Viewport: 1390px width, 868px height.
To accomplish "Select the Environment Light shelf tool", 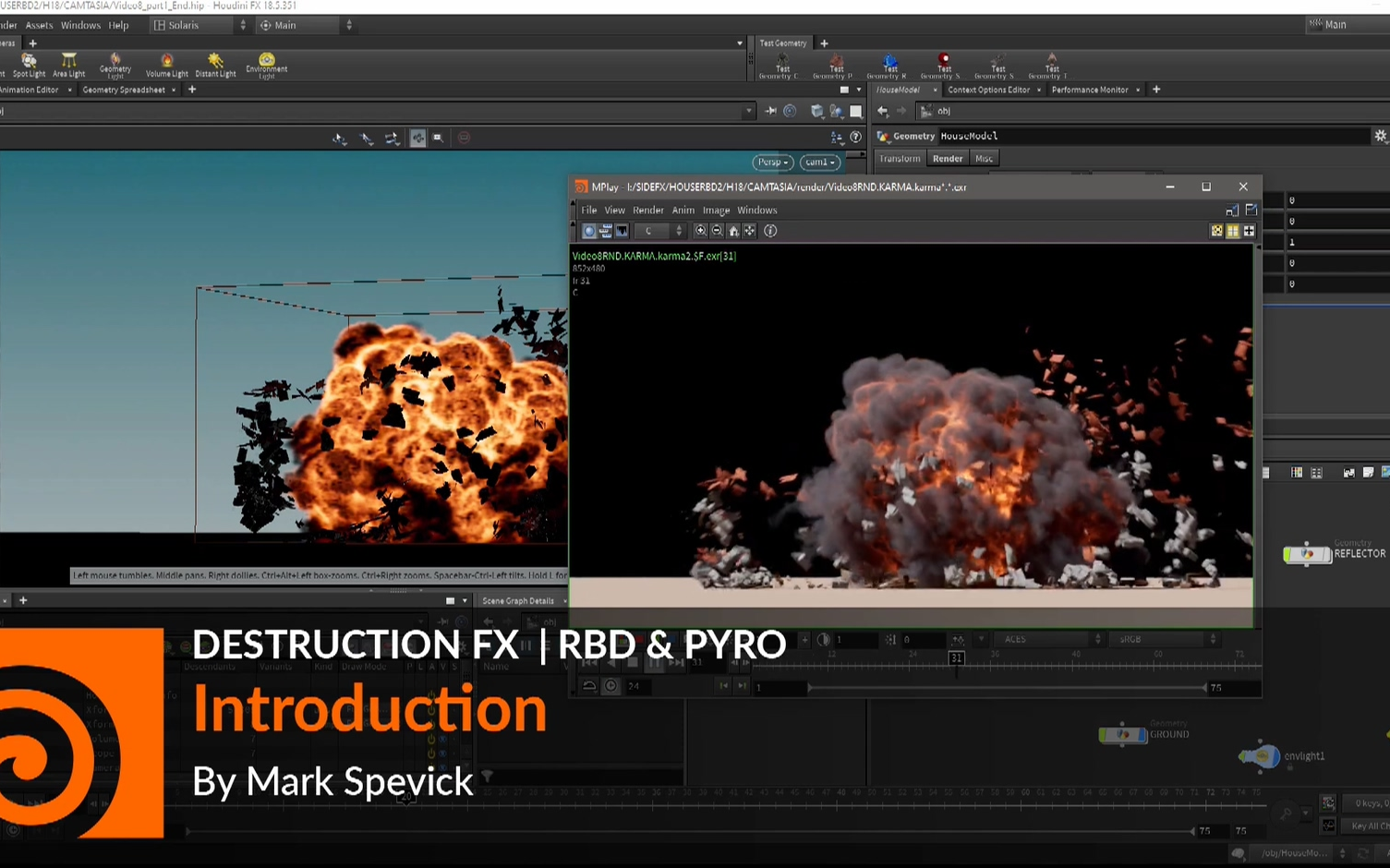I will 267,66.
